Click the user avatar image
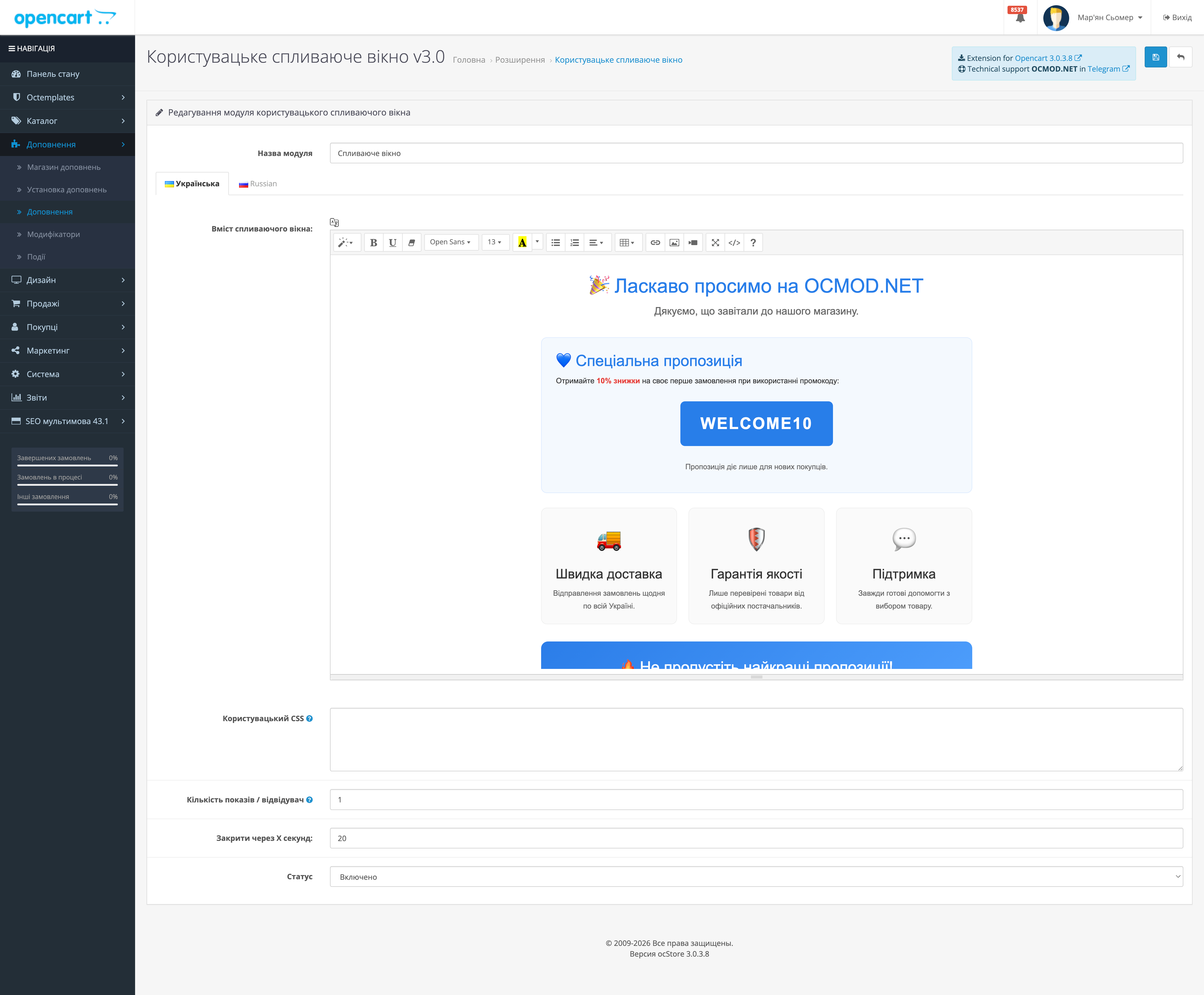 [x=1056, y=17]
